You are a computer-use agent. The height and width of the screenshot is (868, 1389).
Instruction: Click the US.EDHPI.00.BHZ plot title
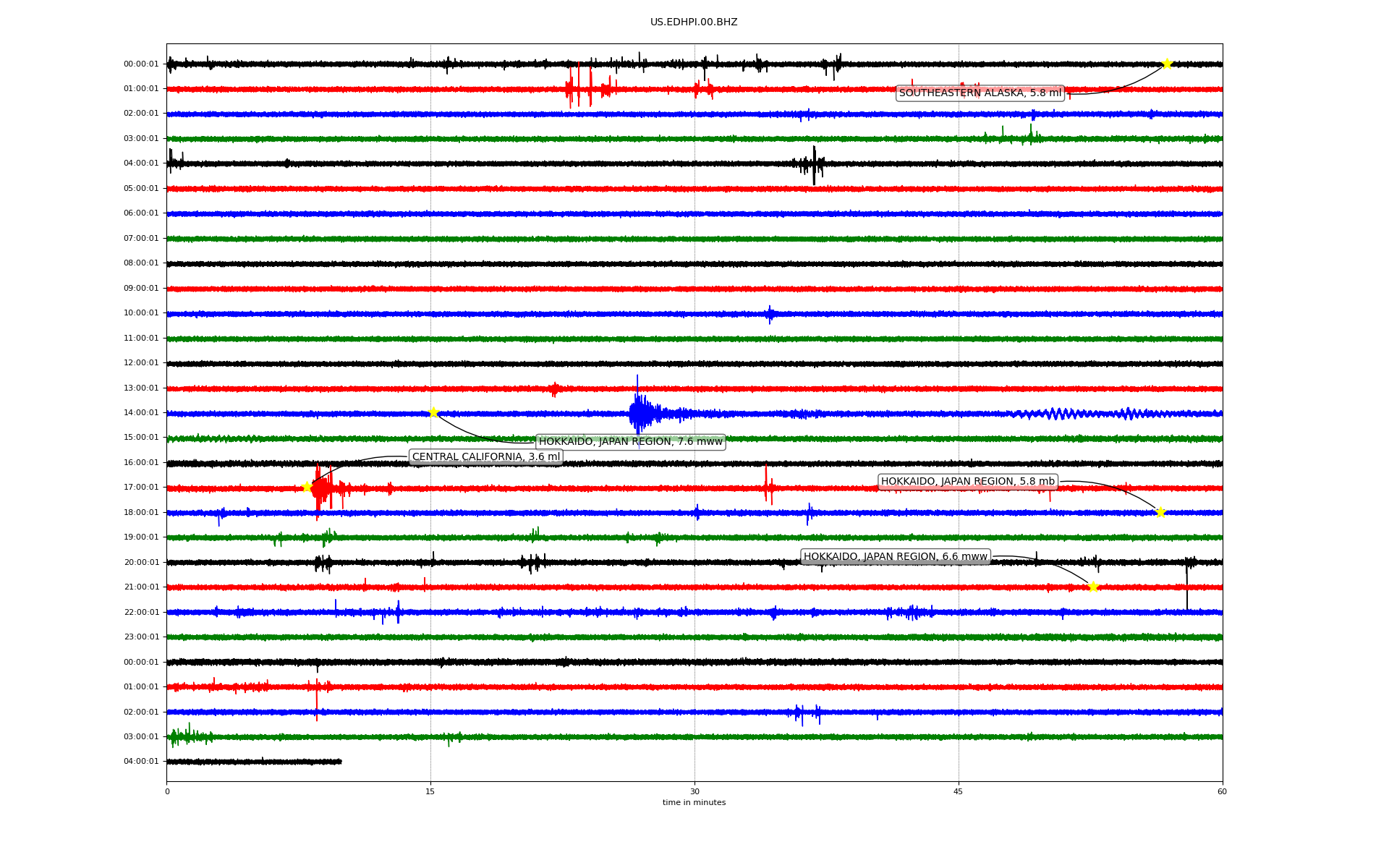(694, 22)
